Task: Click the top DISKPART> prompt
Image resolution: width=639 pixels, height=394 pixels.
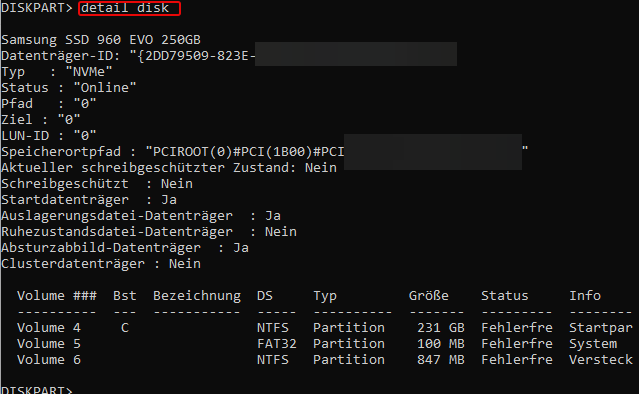Action: point(37,8)
